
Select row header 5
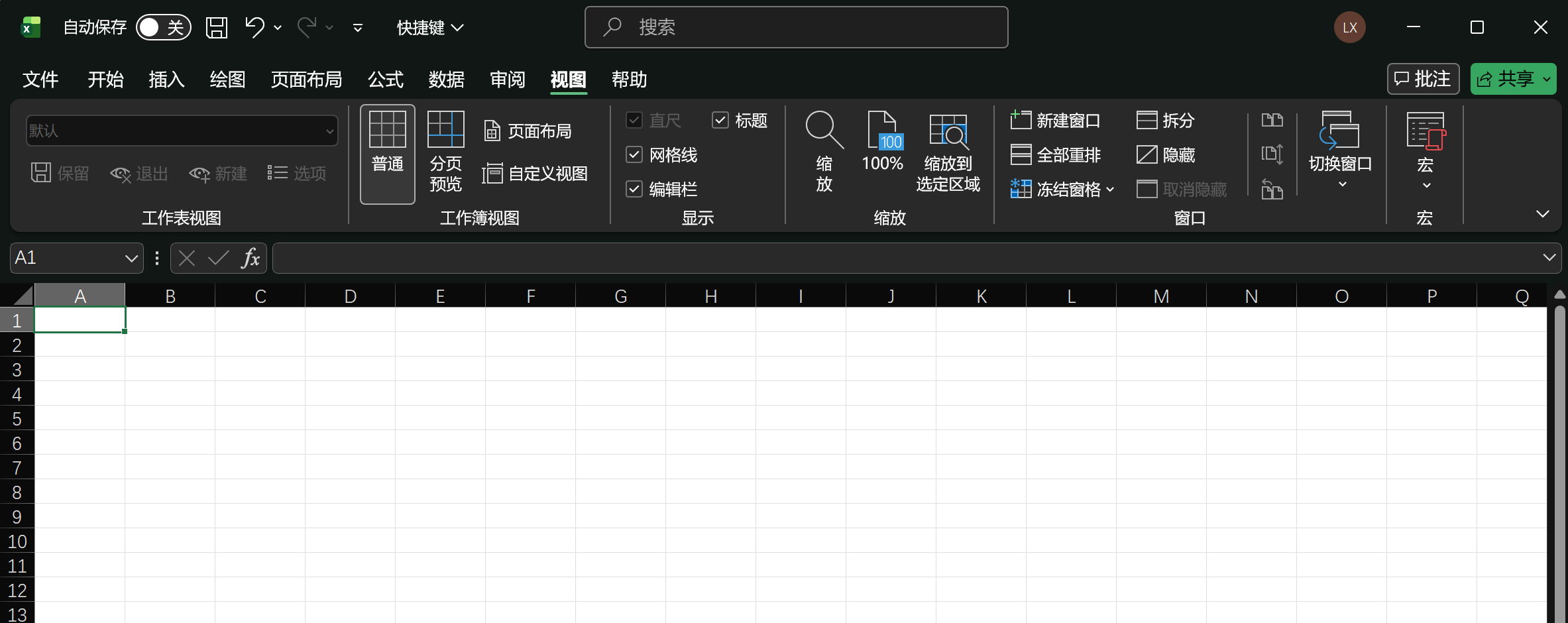[17, 419]
